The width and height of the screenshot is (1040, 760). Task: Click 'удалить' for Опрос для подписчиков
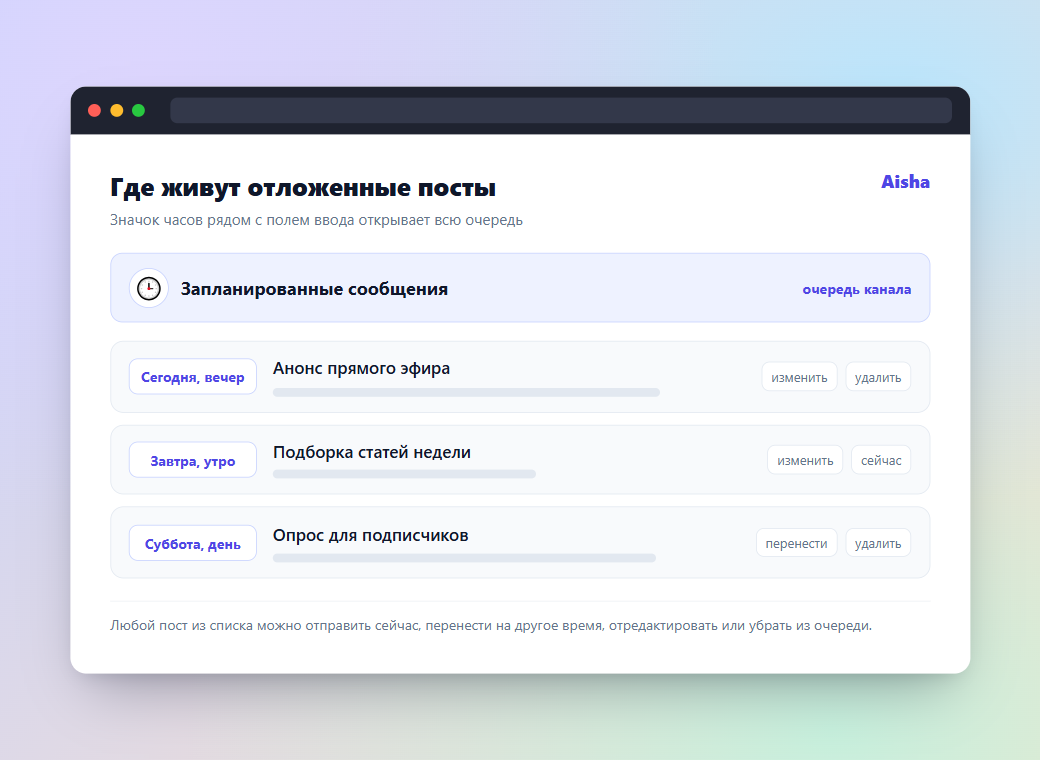pyautogui.click(x=878, y=542)
